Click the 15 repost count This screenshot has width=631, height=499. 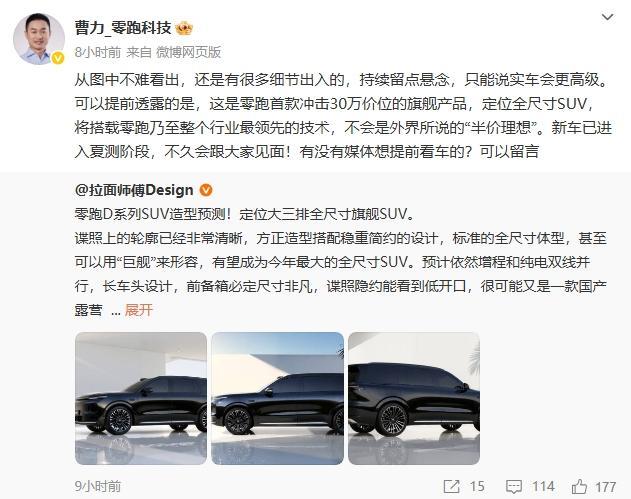477,487
